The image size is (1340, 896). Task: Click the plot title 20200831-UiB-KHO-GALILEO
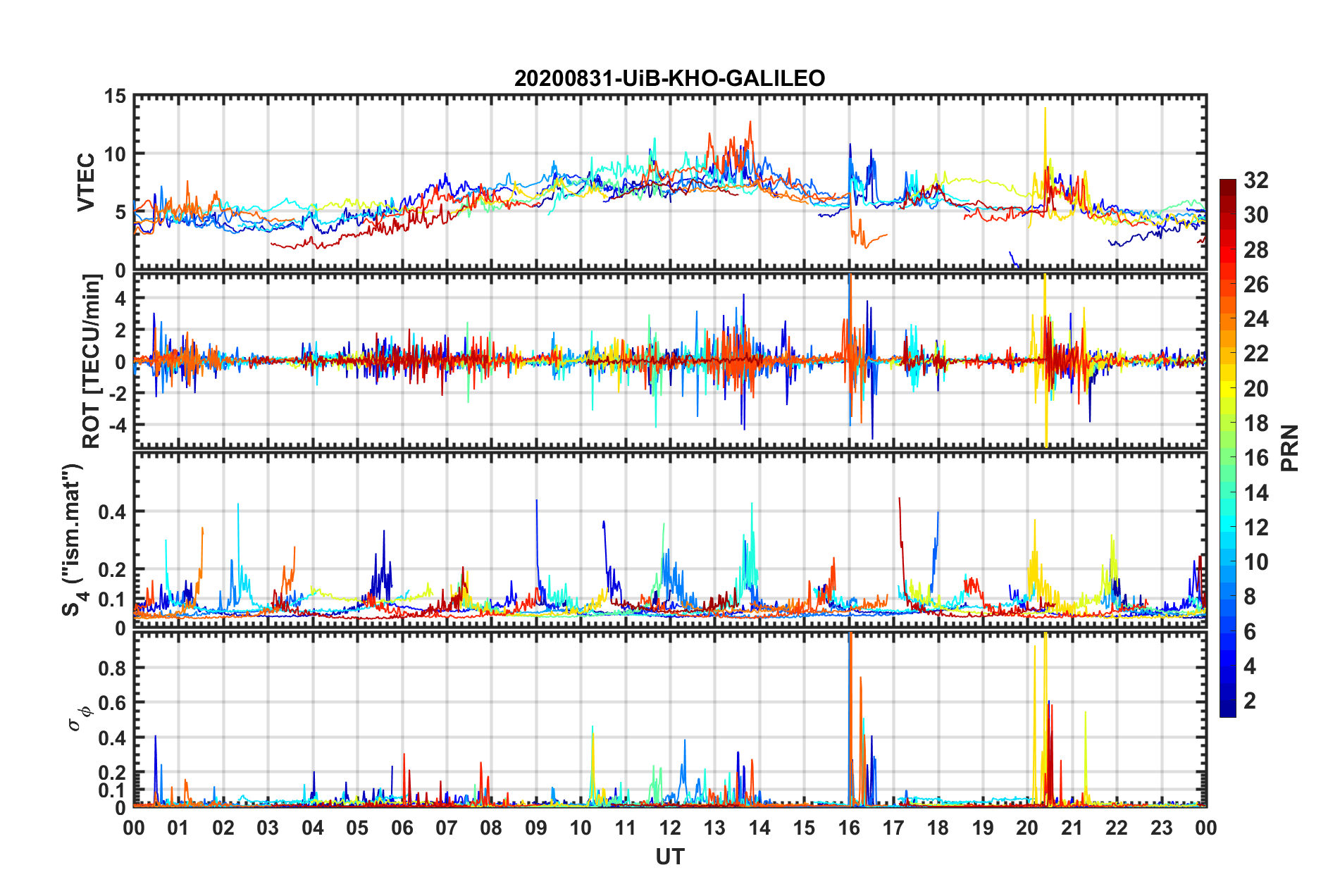[x=669, y=78]
